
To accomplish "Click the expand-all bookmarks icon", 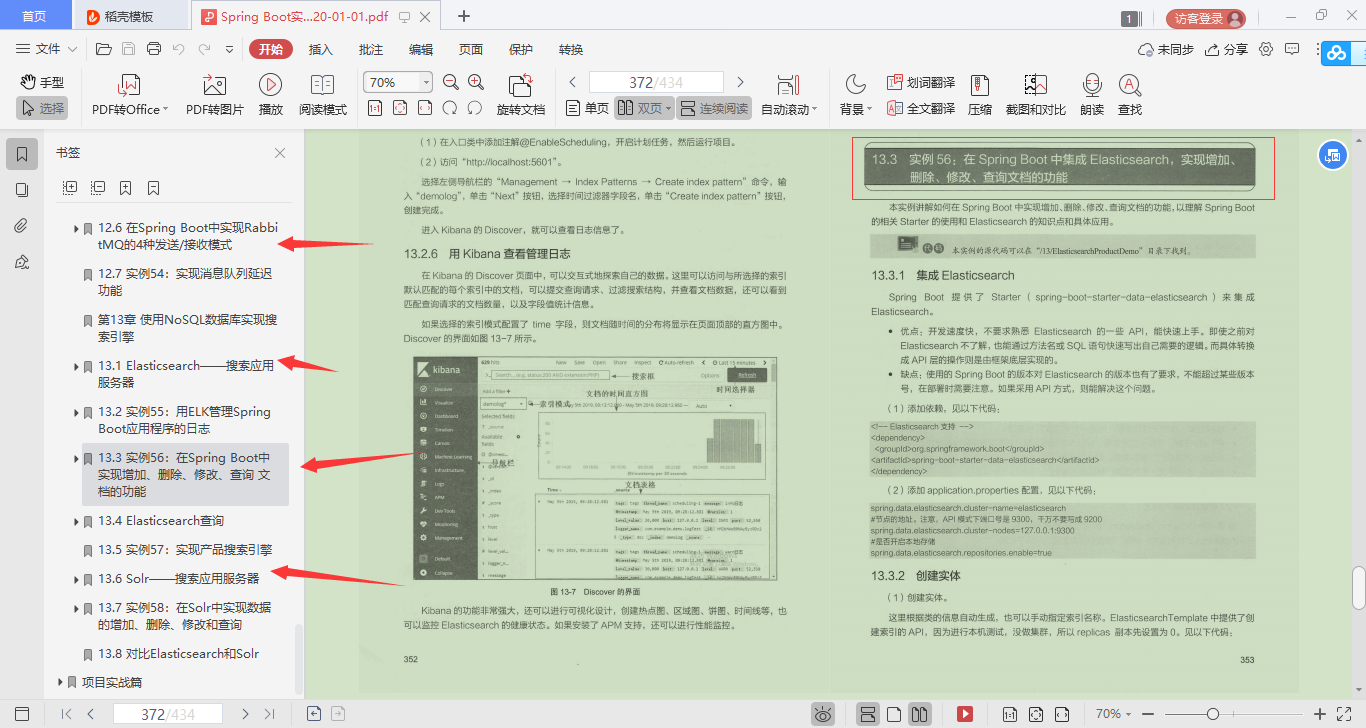I will (70, 187).
